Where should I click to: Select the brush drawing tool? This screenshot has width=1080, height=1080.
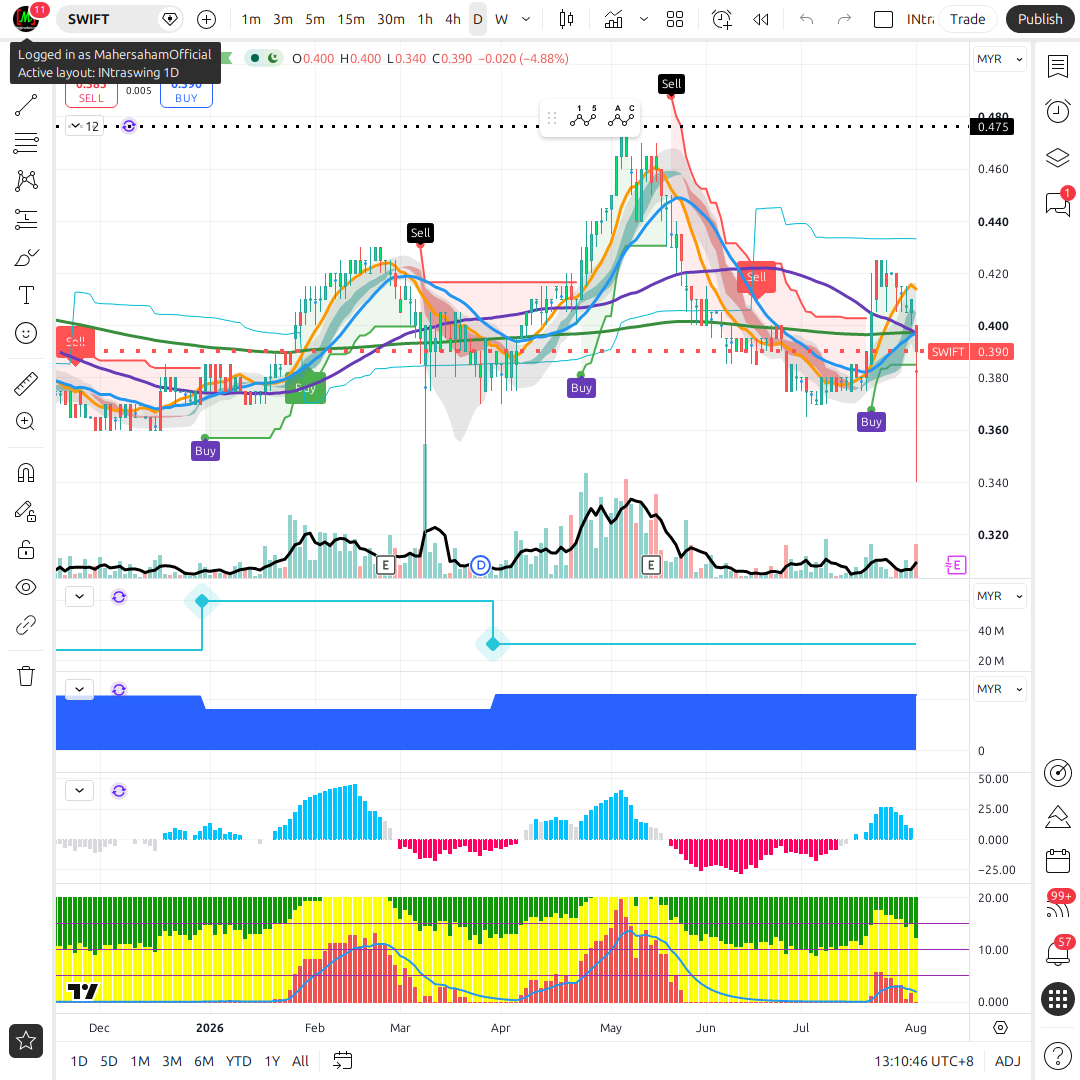click(x=26, y=258)
